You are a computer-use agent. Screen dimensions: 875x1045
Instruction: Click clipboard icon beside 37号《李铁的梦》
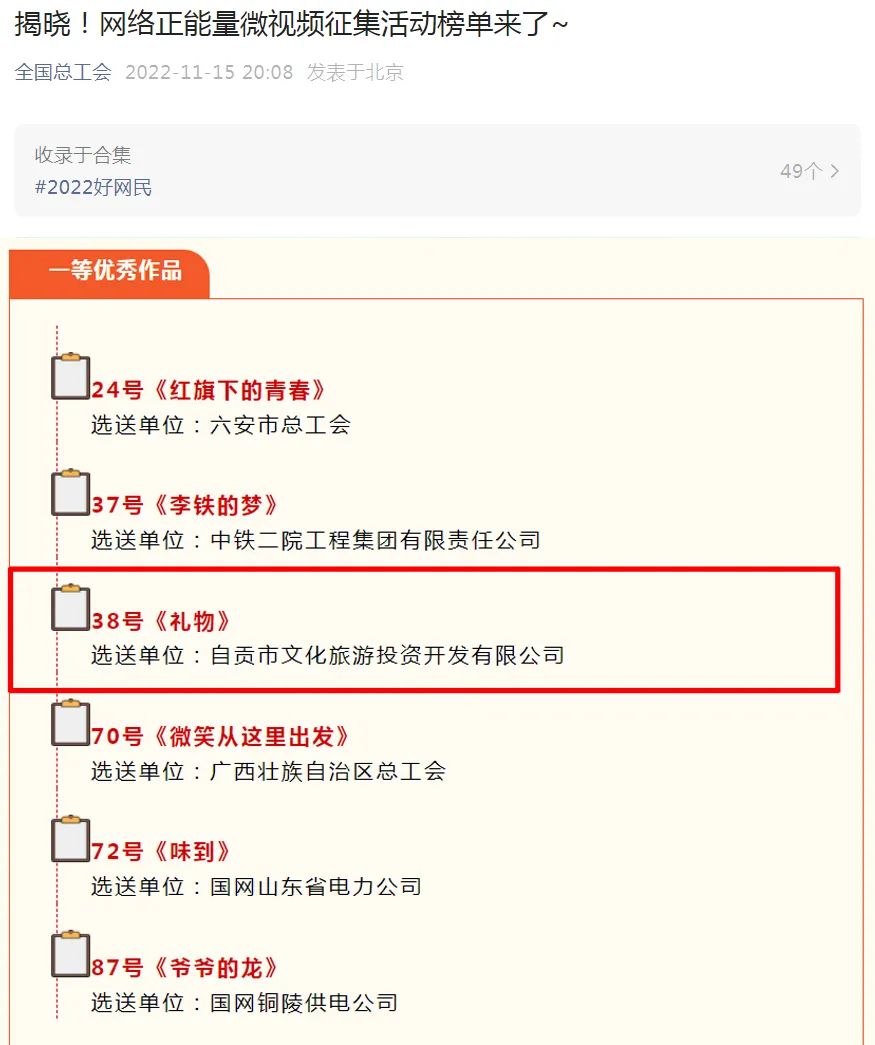coord(70,492)
